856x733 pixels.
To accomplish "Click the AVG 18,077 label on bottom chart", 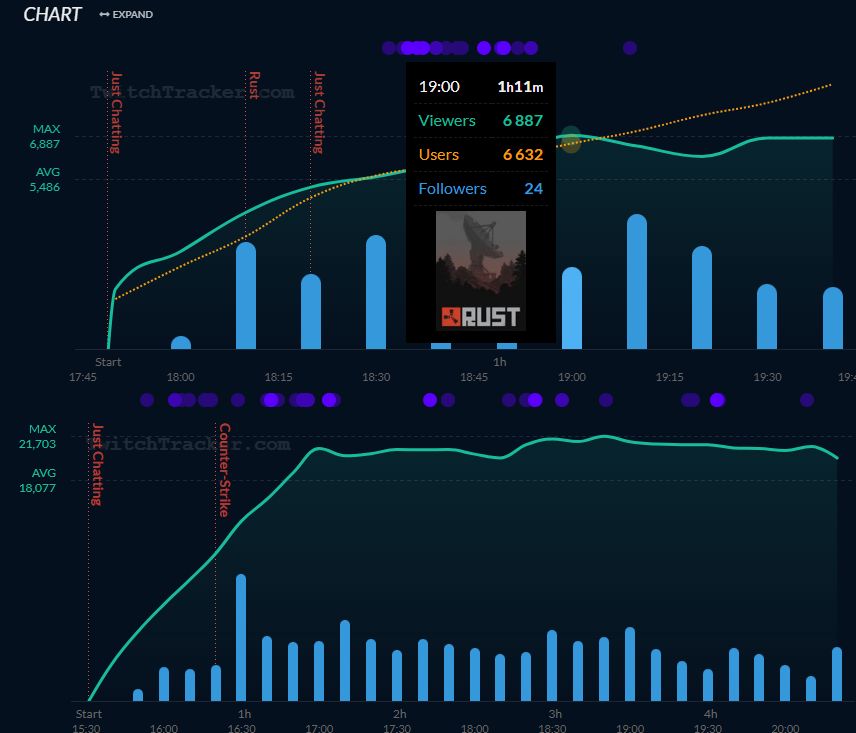I will pos(38,481).
